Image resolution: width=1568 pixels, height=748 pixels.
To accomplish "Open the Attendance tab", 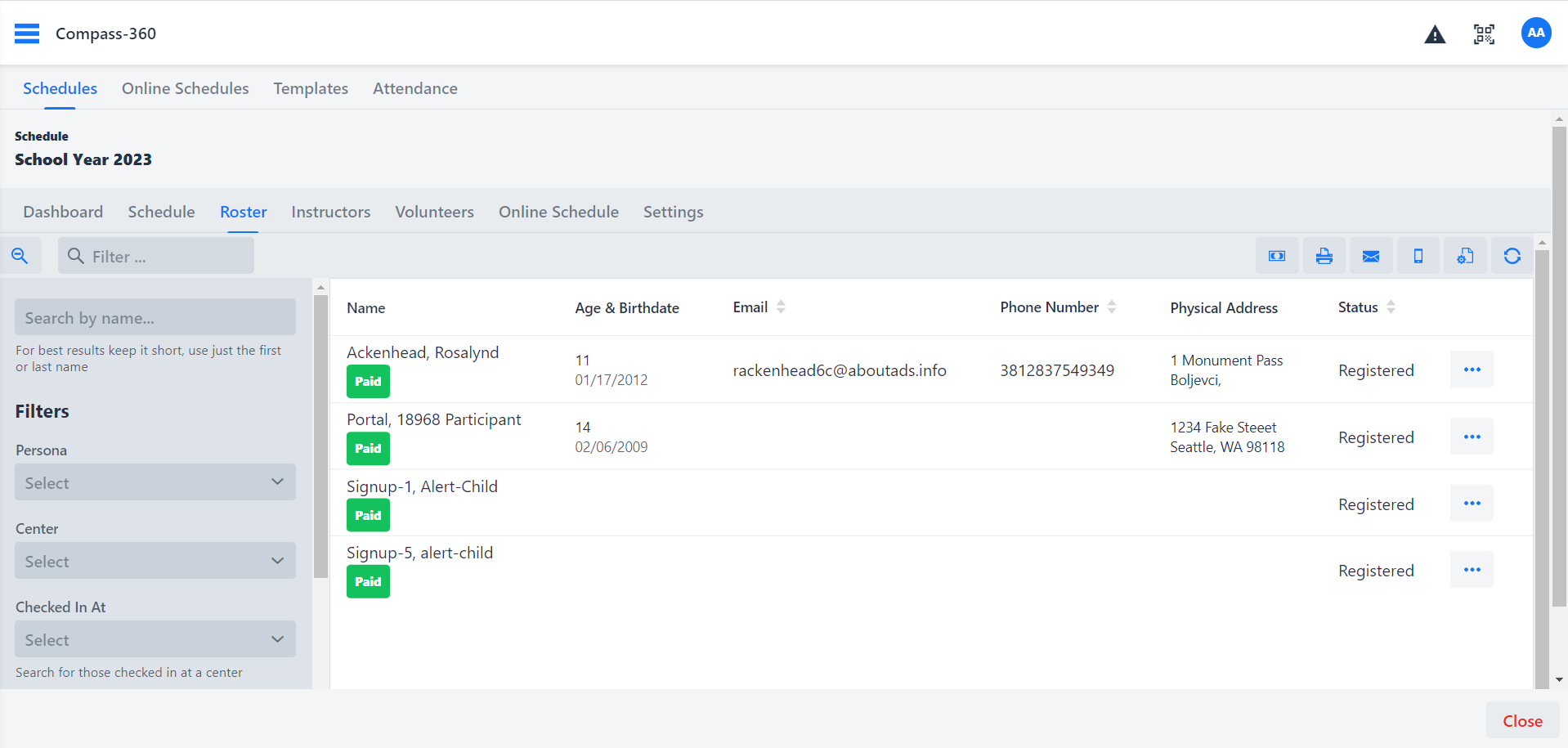I will coord(414,88).
